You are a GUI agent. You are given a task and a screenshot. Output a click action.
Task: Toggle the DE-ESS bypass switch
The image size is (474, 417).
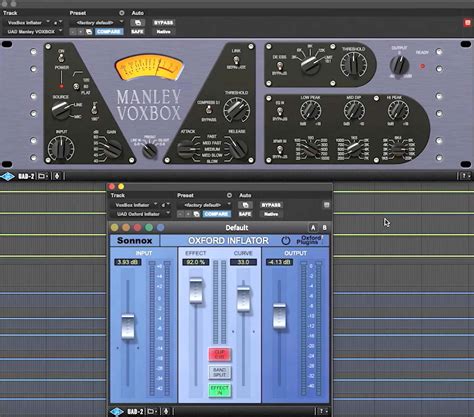tap(280, 65)
